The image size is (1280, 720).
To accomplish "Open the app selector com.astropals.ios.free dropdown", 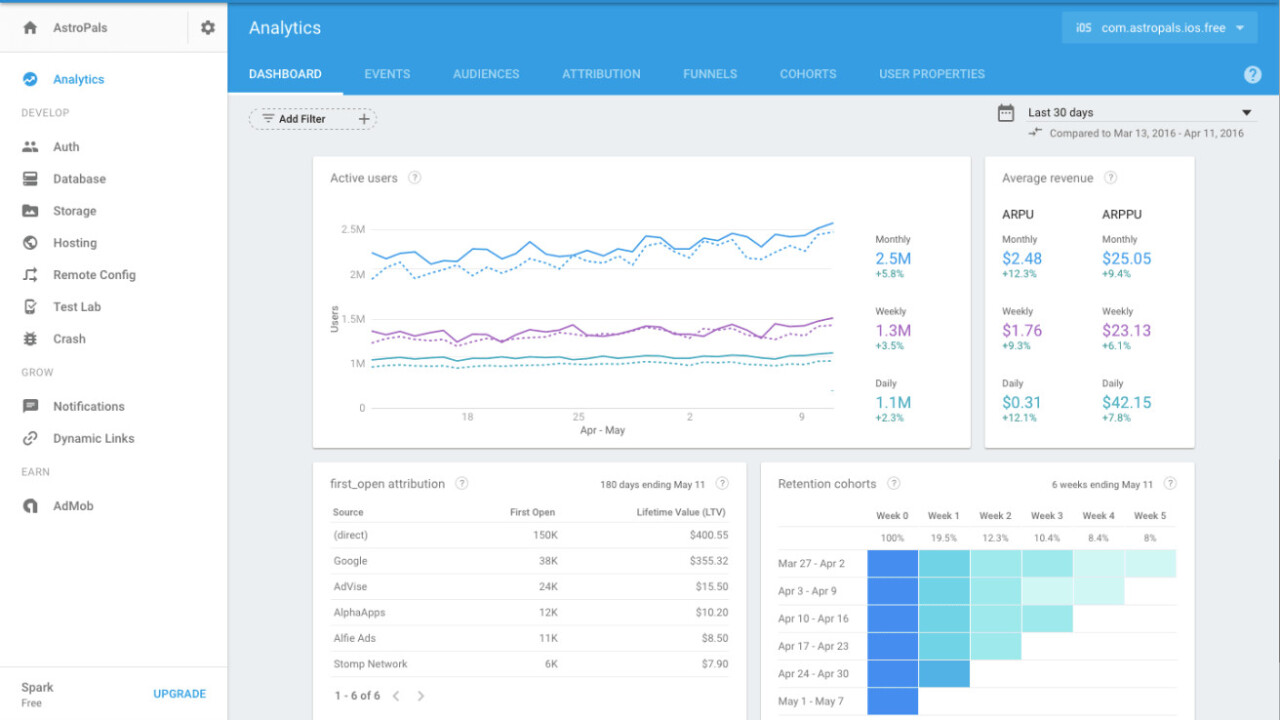I will [1159, 28].
